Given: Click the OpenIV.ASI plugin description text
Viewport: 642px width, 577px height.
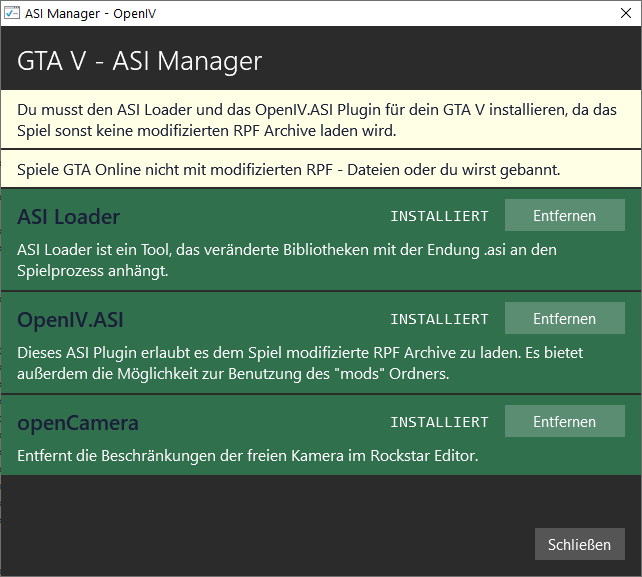Looking at the screenshot, I should tap(300, 363).
